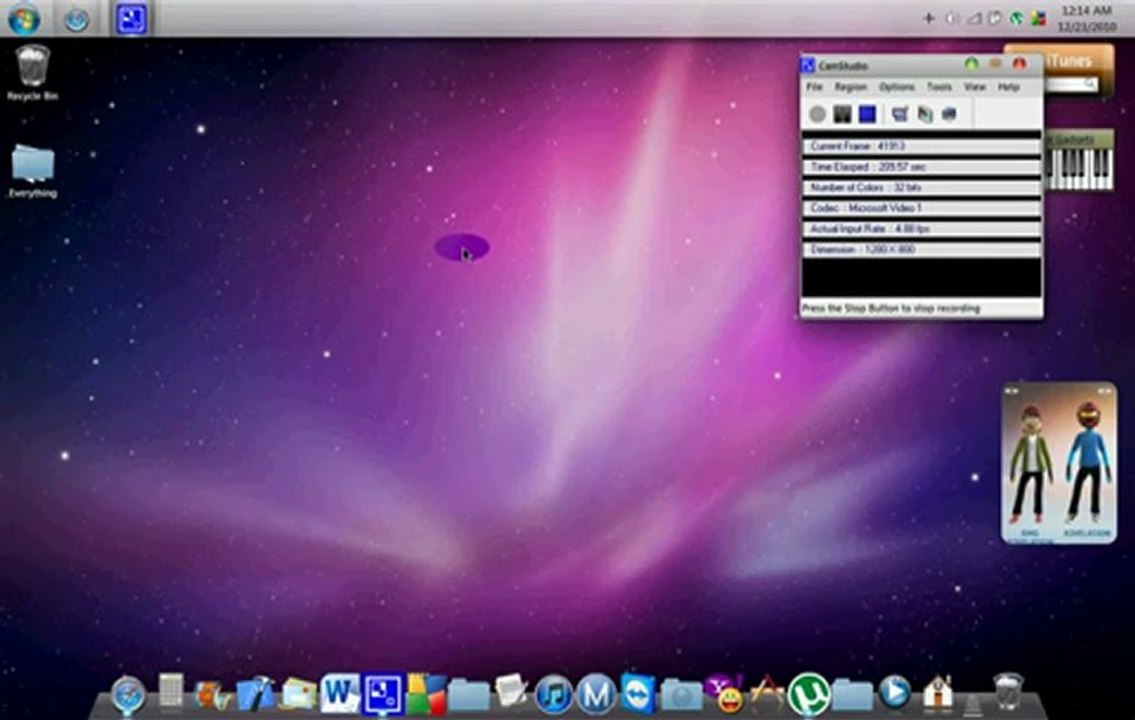Open the blue play button dock icon

tap(895, 692)
